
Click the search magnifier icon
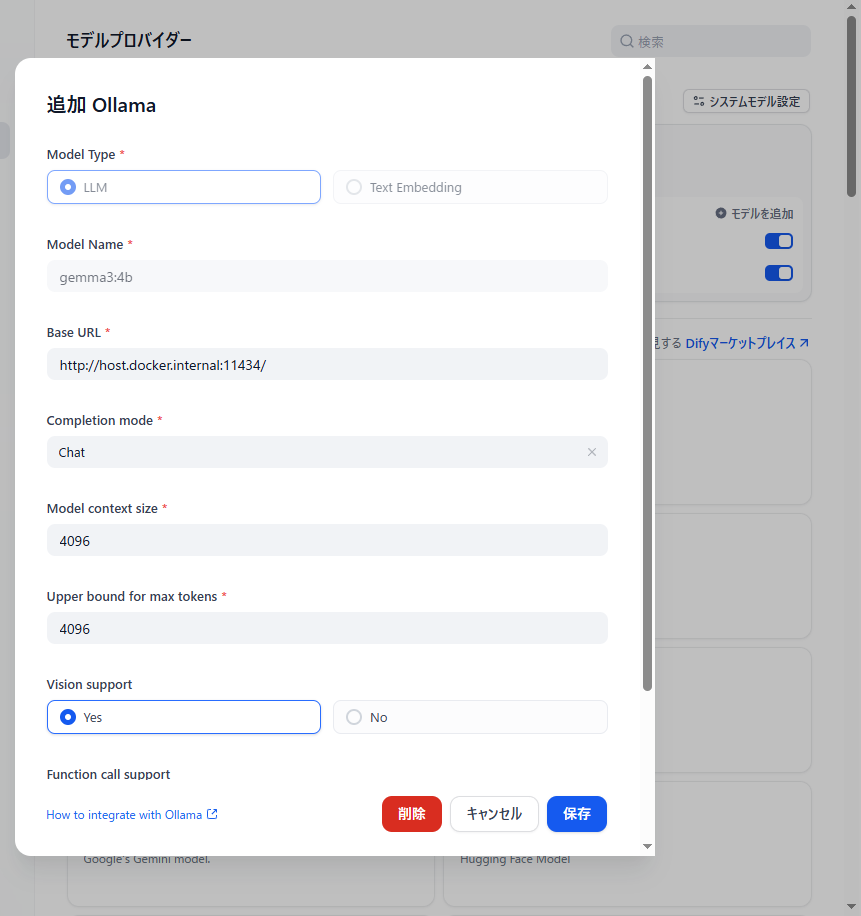tap(627, 41)
